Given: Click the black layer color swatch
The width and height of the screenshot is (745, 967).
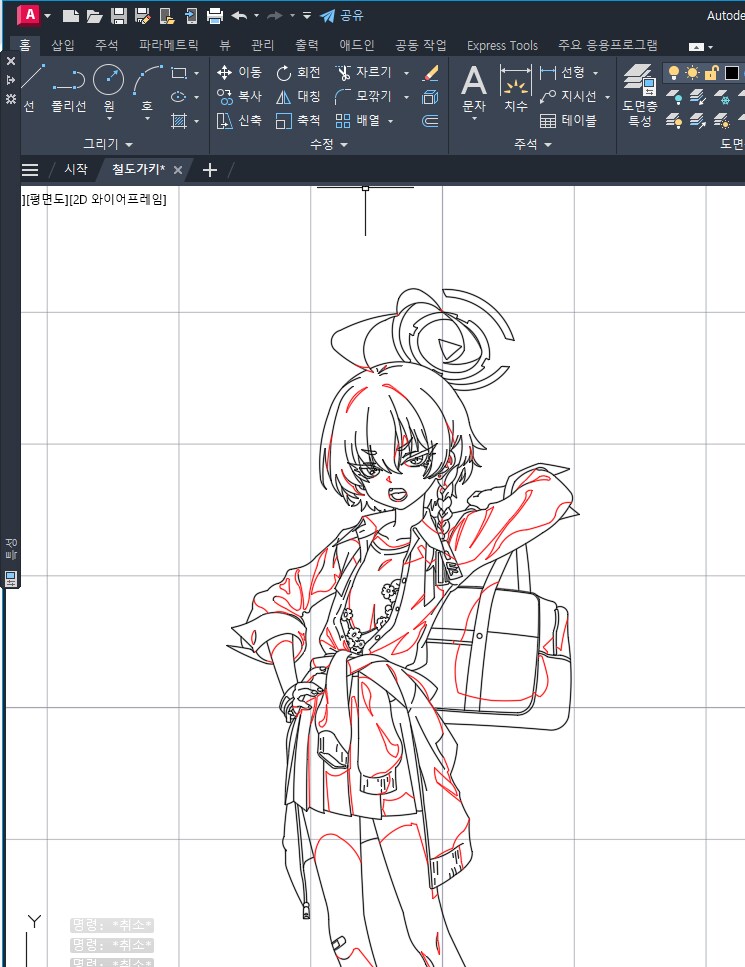Looking at the screenshot, I should [732, 73].
